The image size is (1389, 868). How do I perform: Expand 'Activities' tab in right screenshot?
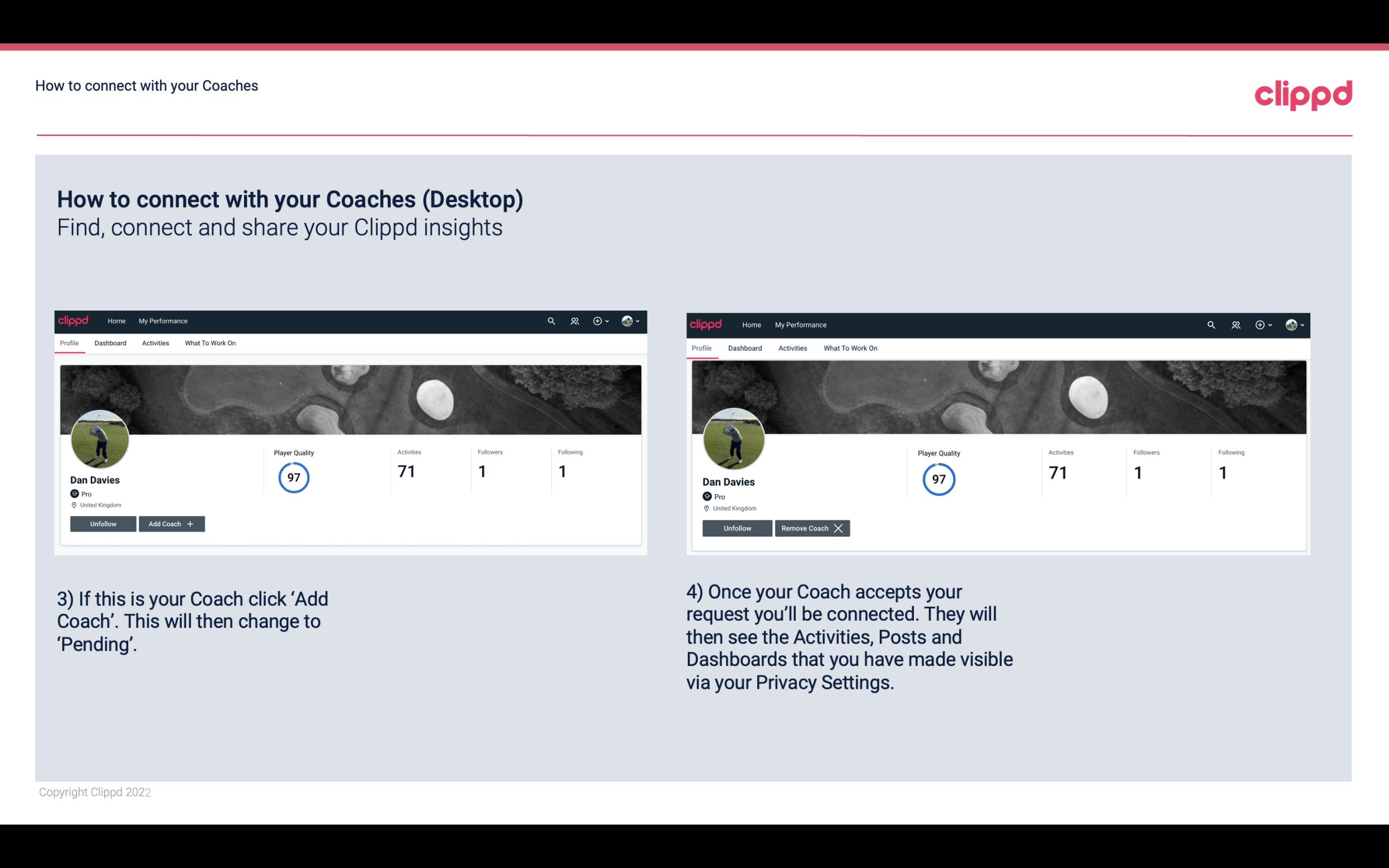click(x=792, y=347)
